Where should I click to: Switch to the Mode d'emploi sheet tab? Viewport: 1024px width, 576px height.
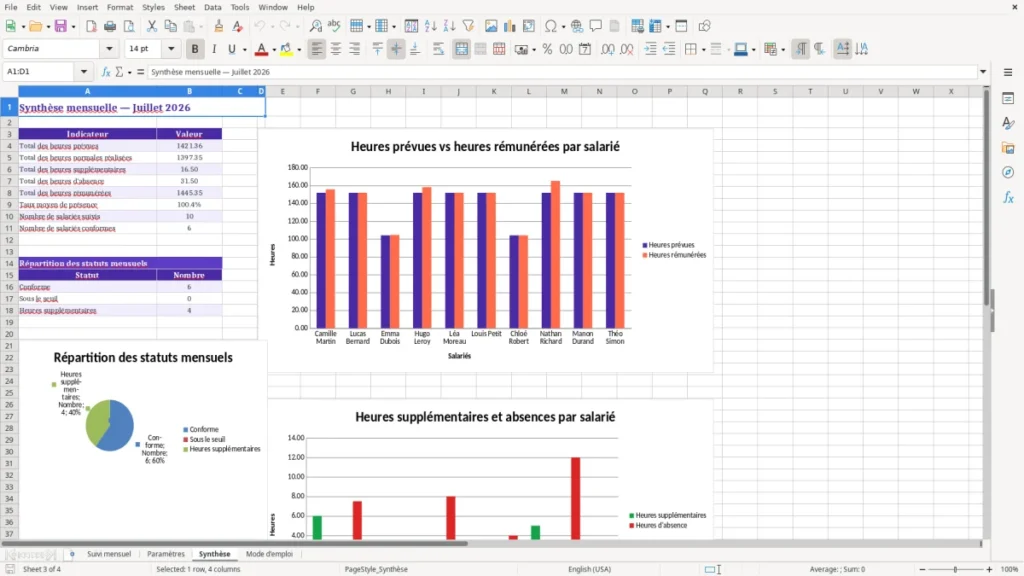pos(269,554)
